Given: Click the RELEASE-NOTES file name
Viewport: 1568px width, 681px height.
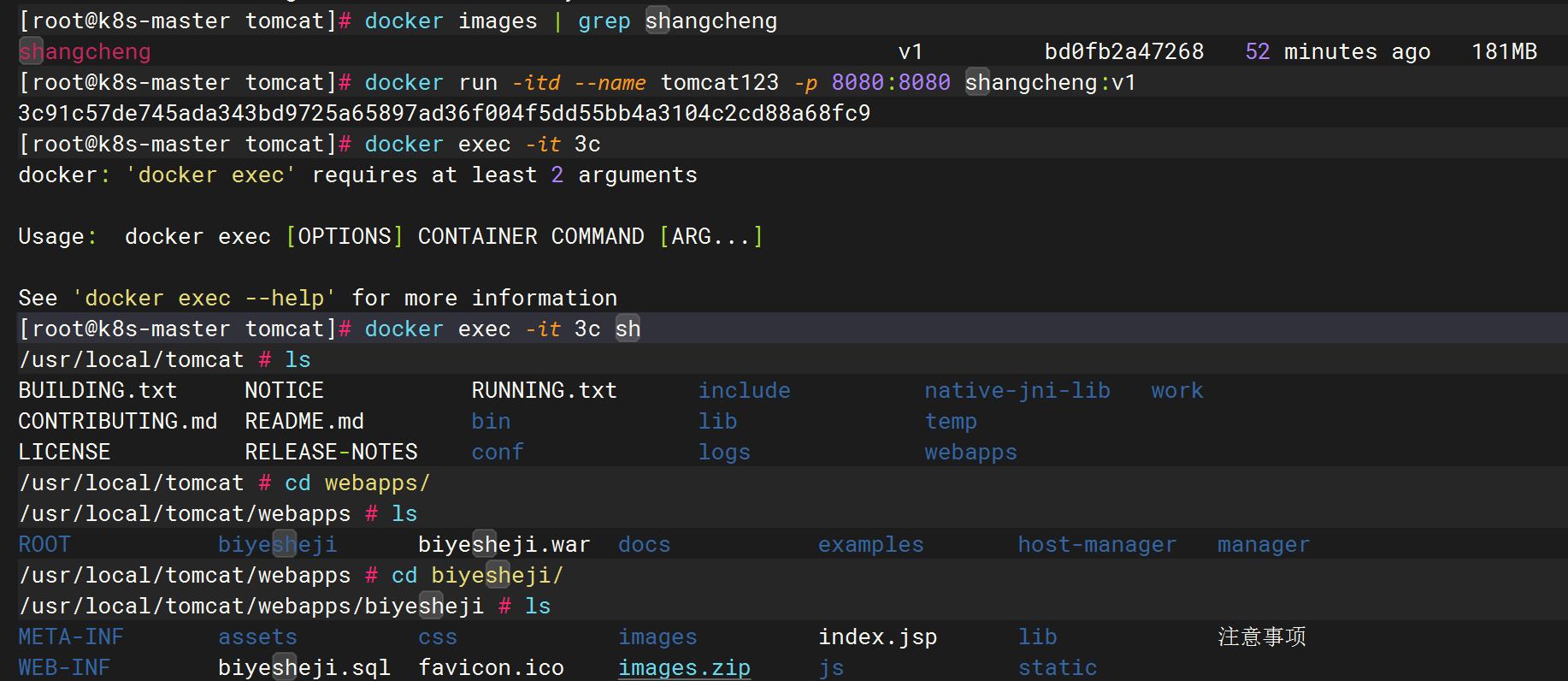Looking at the screenshot, I should click(x=332, y=453).
